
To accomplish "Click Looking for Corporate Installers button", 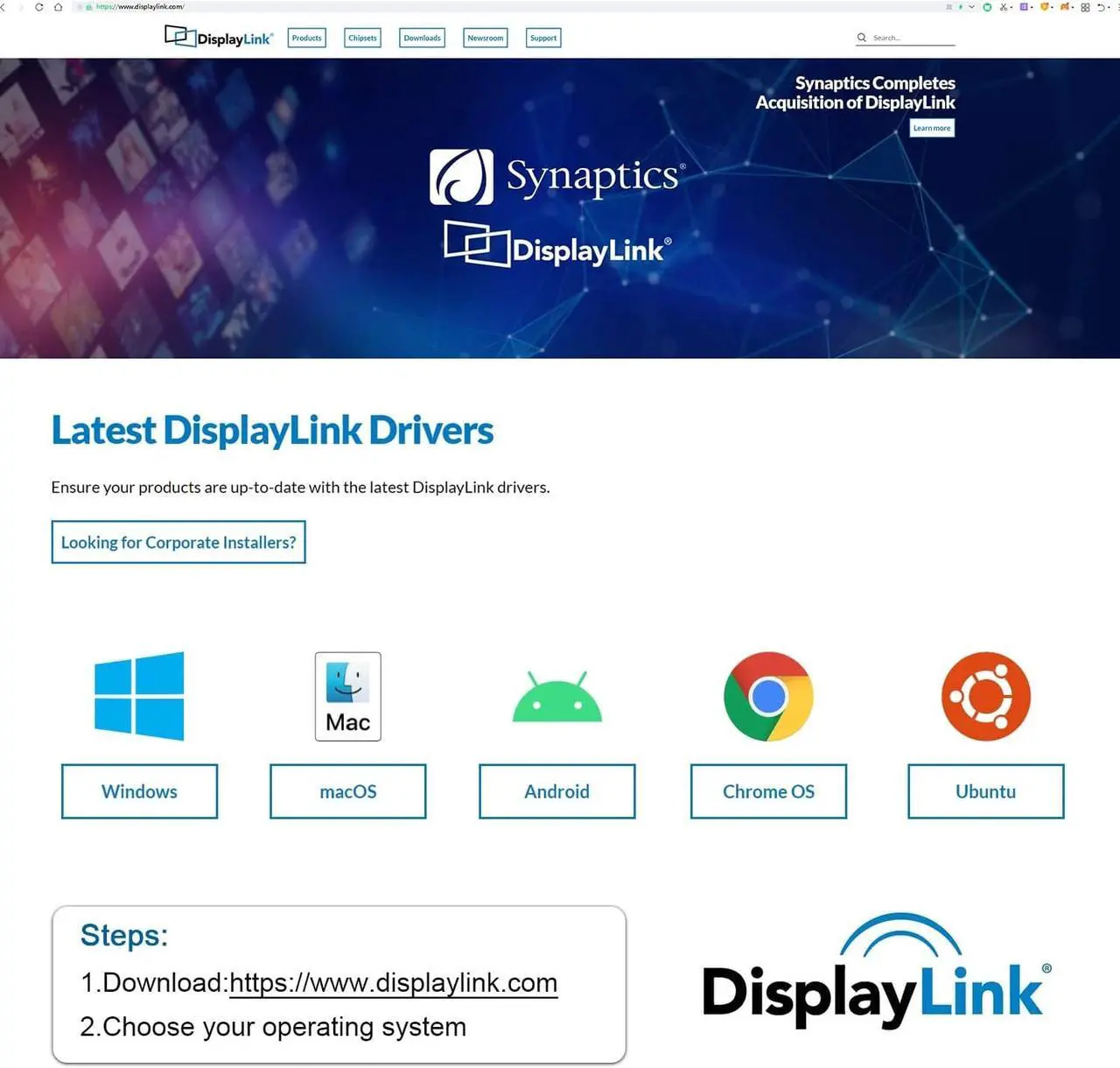I will [178, 542].
